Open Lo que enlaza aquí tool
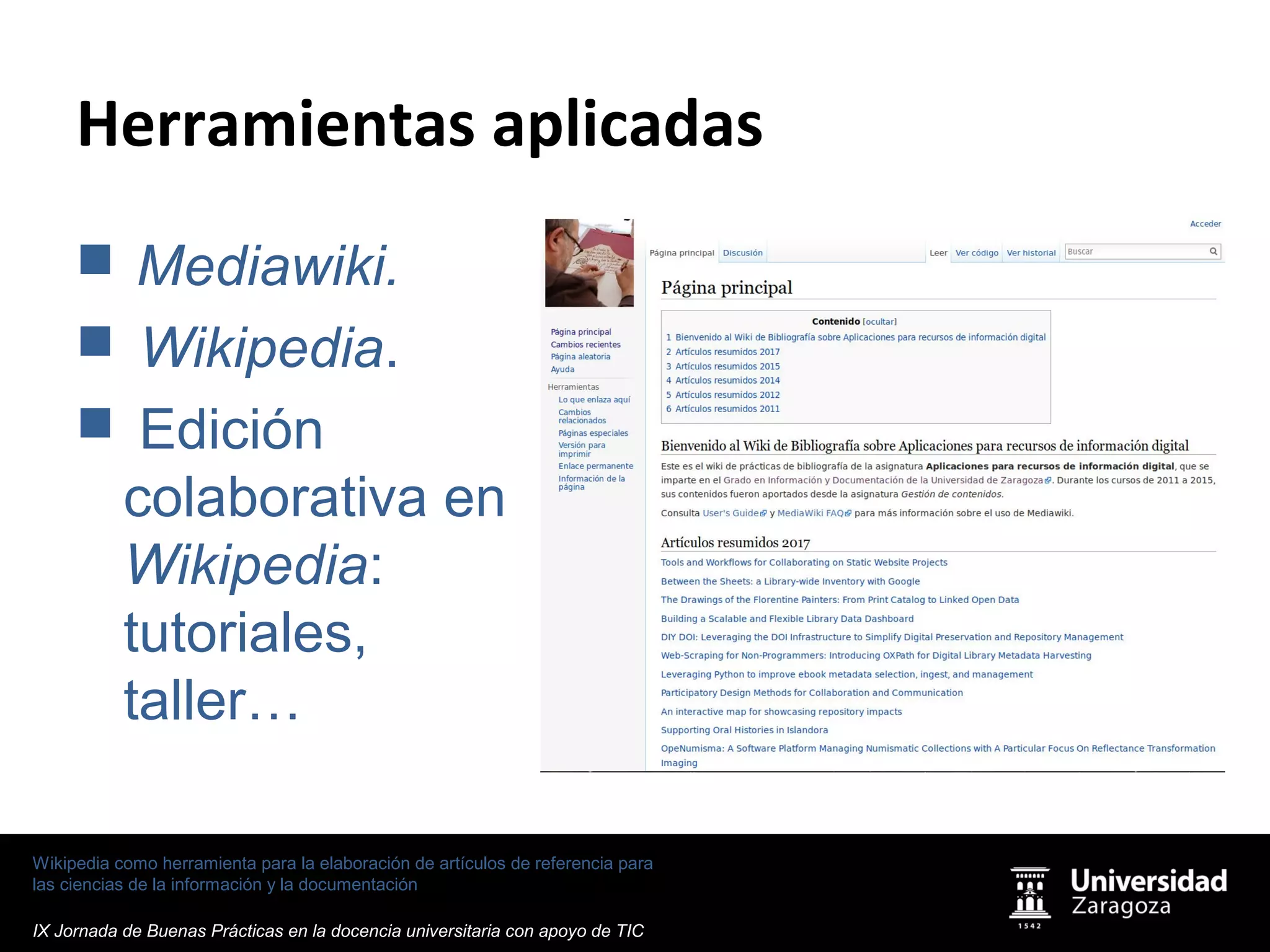The height and width of the screenshot is (952, 1270). 594,400
